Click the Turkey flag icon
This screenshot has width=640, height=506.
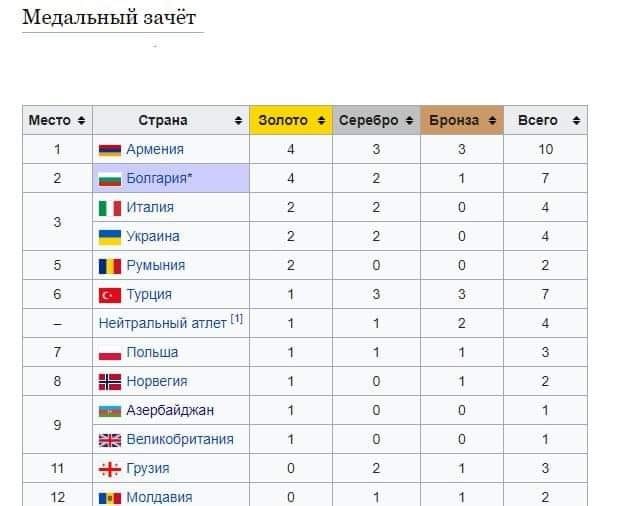(110, 295)
